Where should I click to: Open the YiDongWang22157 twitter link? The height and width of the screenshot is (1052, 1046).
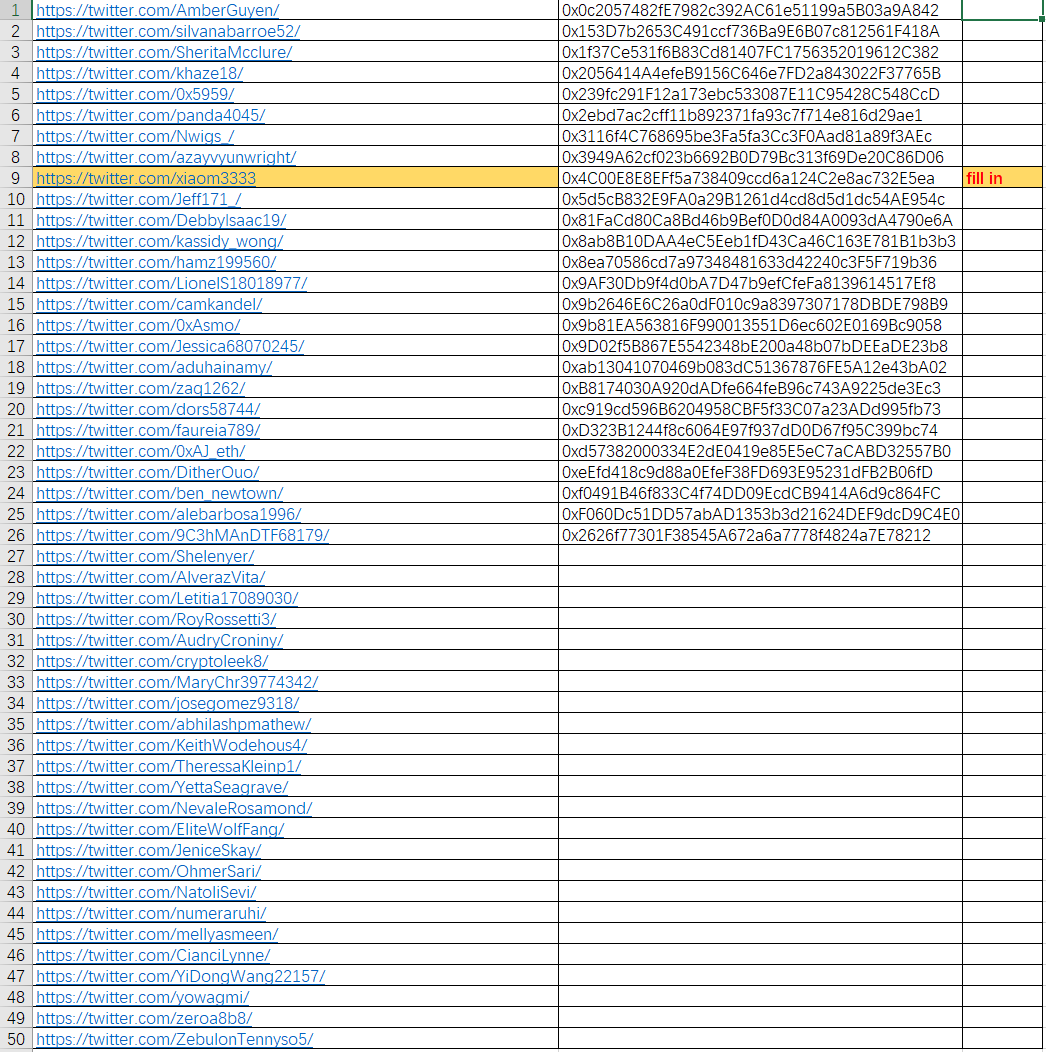pos(181,976)
